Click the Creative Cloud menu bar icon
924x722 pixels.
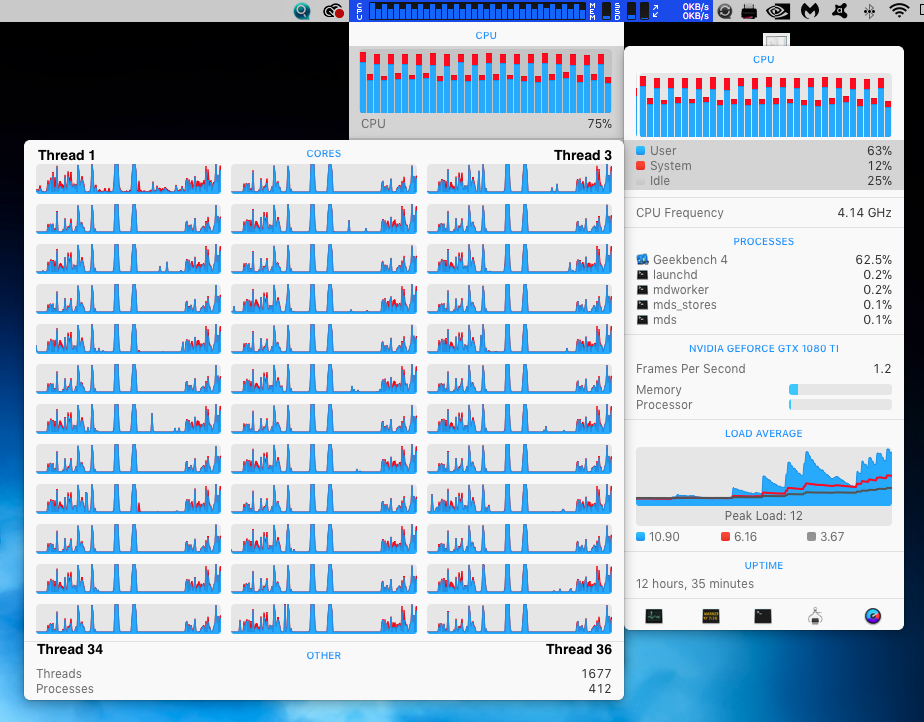click(334, 11)
